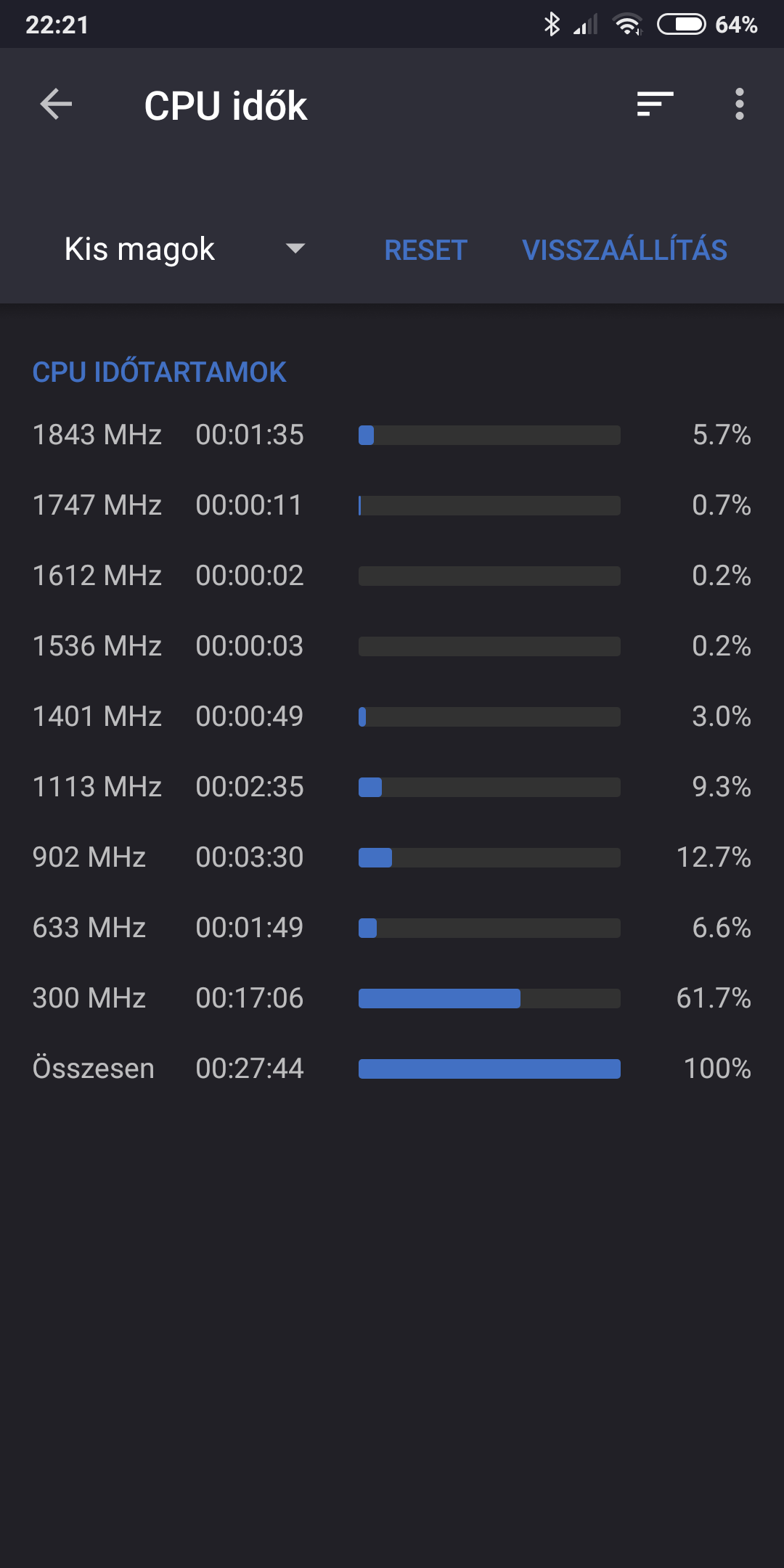
Task: Tap the CPU IDŐTARTAMOK section header
Action: tap(160, 372)
